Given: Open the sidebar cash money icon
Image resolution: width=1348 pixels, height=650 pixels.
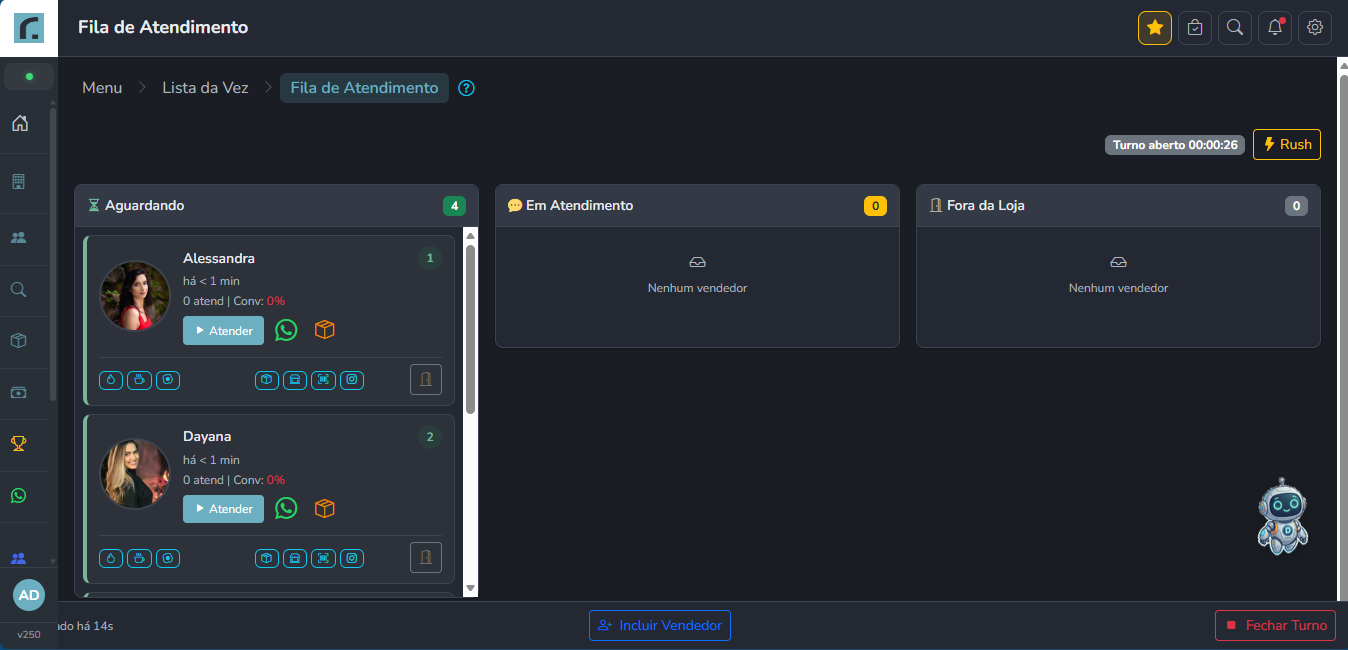Looking at the screenshot, I should pyautogui.click(x=18, y=392).
